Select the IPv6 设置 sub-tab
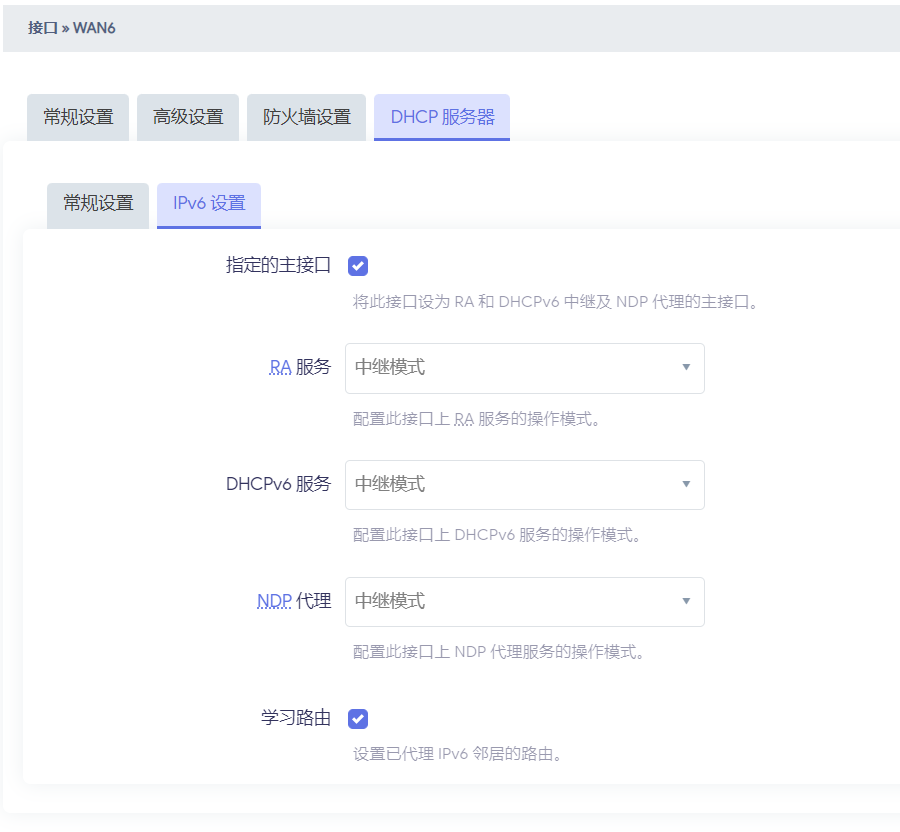900x832 pixels. [209, 204]
